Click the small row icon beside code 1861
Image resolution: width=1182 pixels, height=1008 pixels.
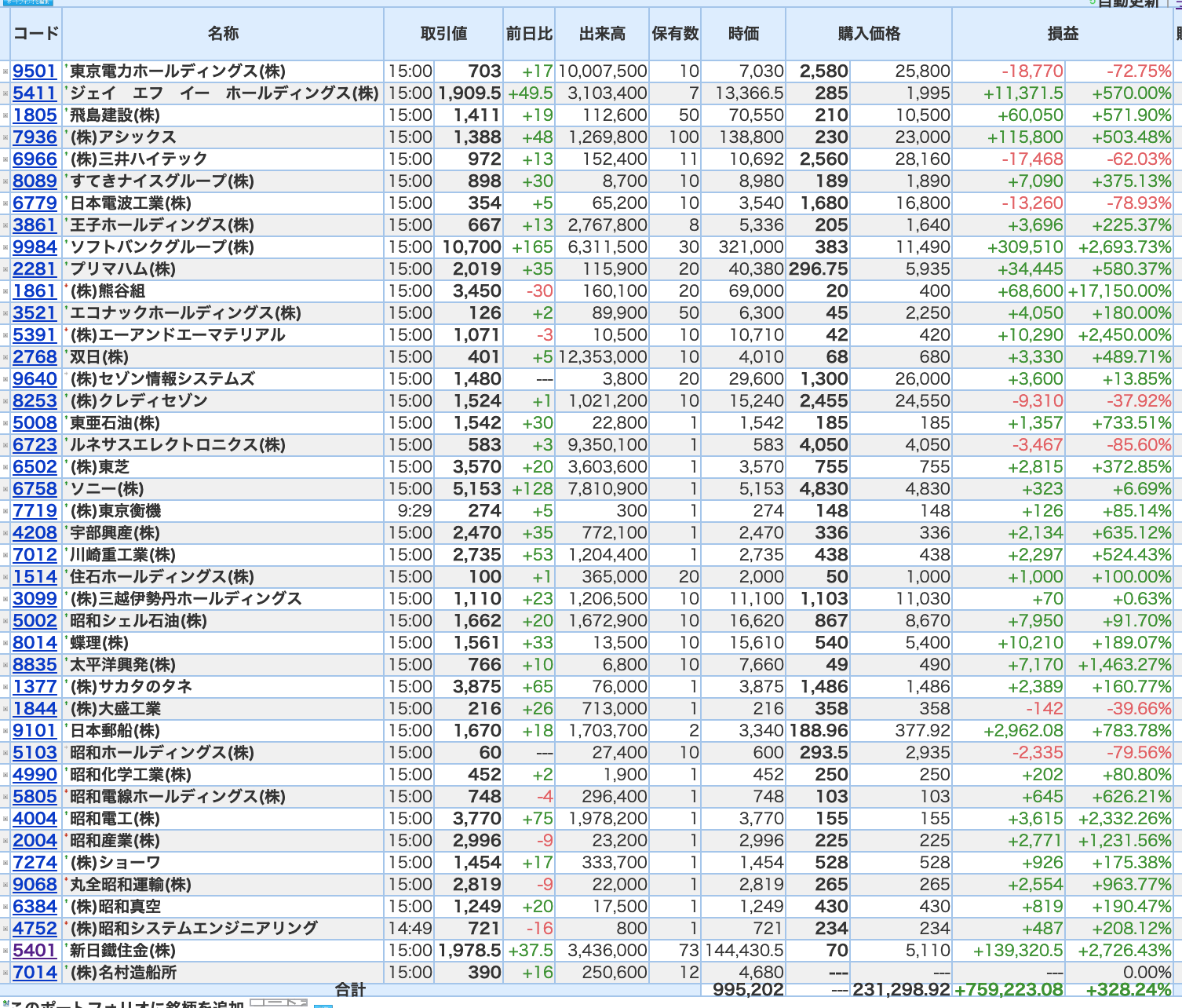click(x=5, y=291)
